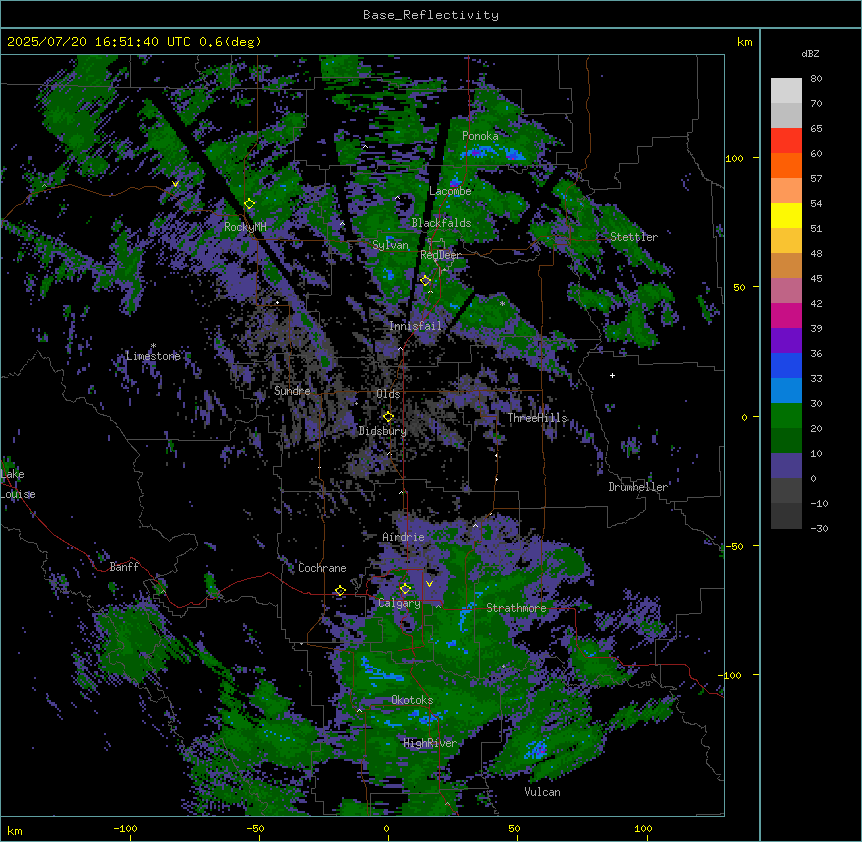Select the Okotoks label
Image resolution: width=862 pixels, height=842 pixels.
[412, 700]
